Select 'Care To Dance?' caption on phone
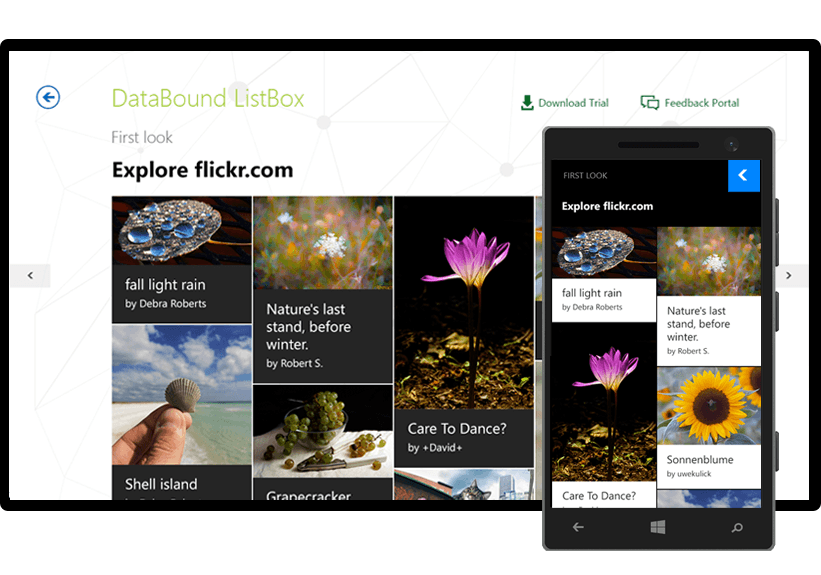 pos(598,496)
